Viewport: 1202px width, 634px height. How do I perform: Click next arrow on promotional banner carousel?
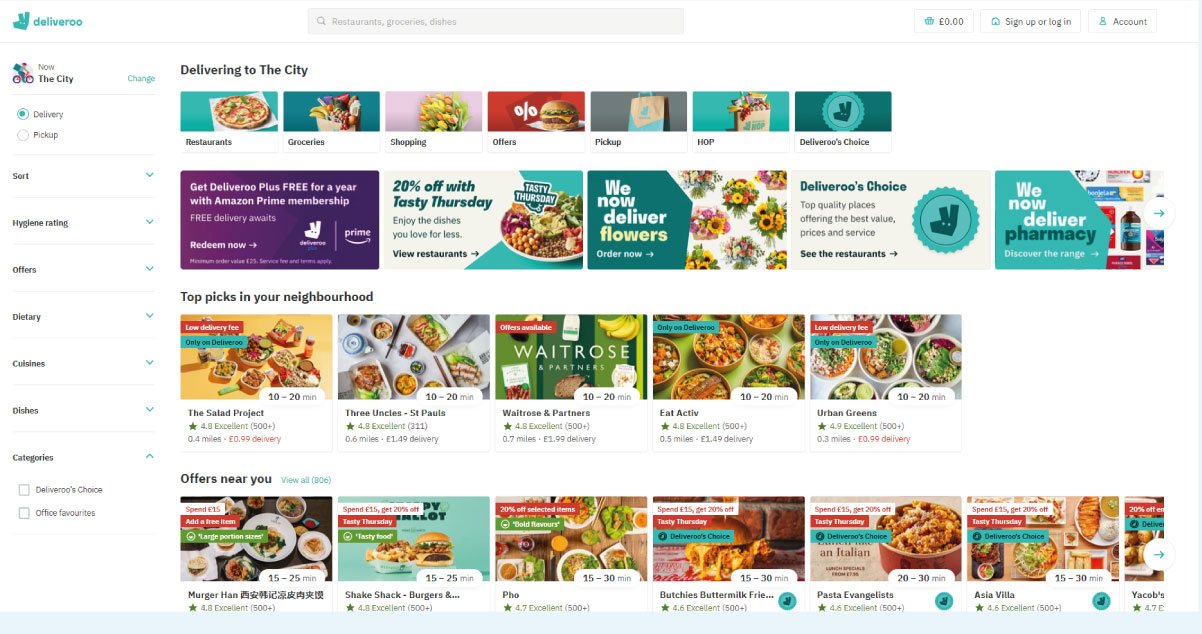click(1159, 213)
